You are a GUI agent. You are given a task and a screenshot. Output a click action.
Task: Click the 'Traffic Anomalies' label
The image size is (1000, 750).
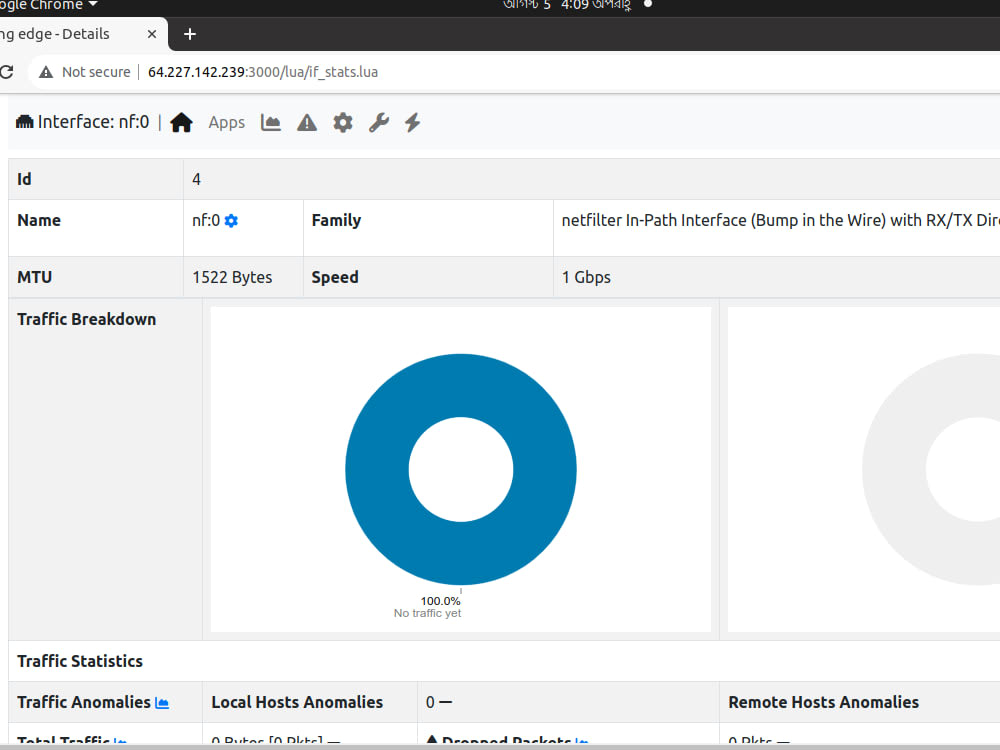click(x=84, y=702)
